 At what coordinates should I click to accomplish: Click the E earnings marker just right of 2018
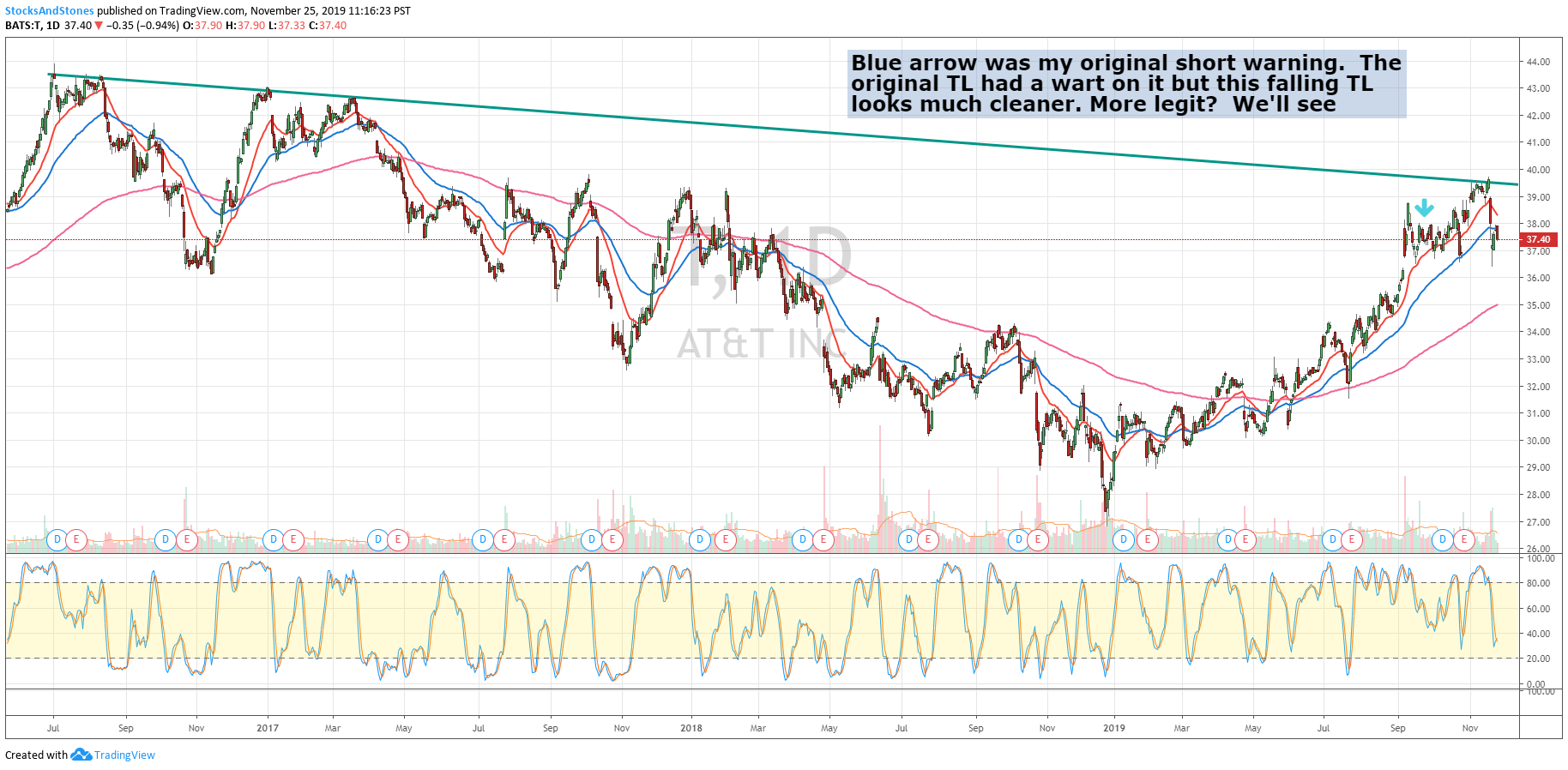click(x=726, y=539)
